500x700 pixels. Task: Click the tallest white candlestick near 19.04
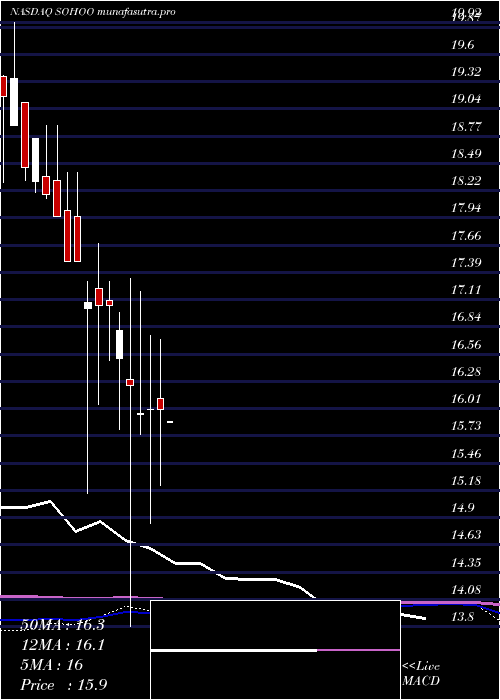click(x=14, y=102)
